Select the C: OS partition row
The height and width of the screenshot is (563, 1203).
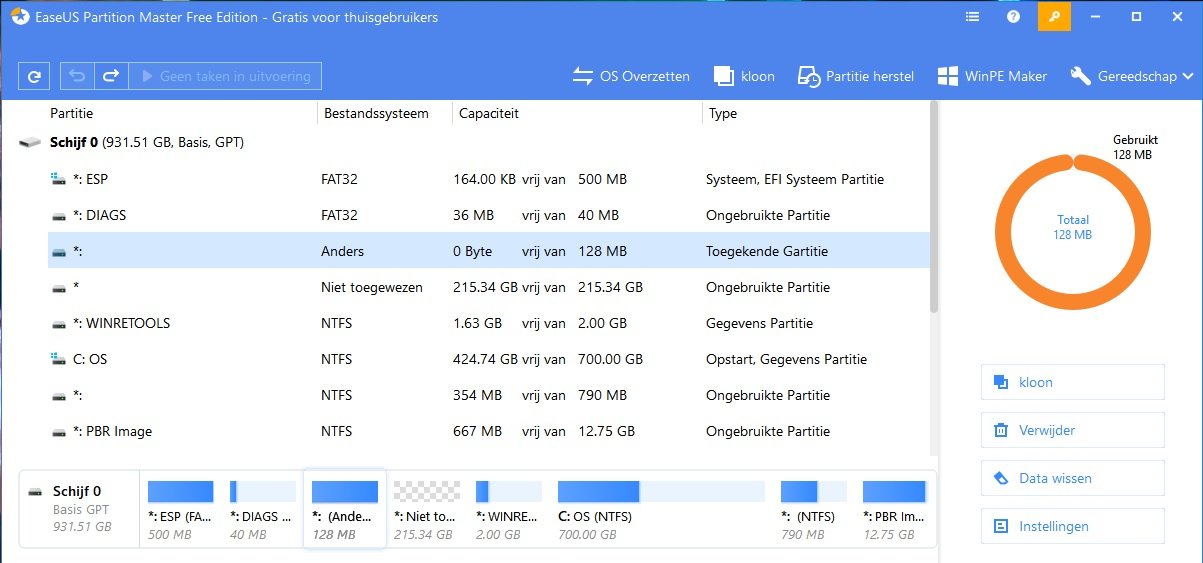pyautogui.click(x=488, y=359)
